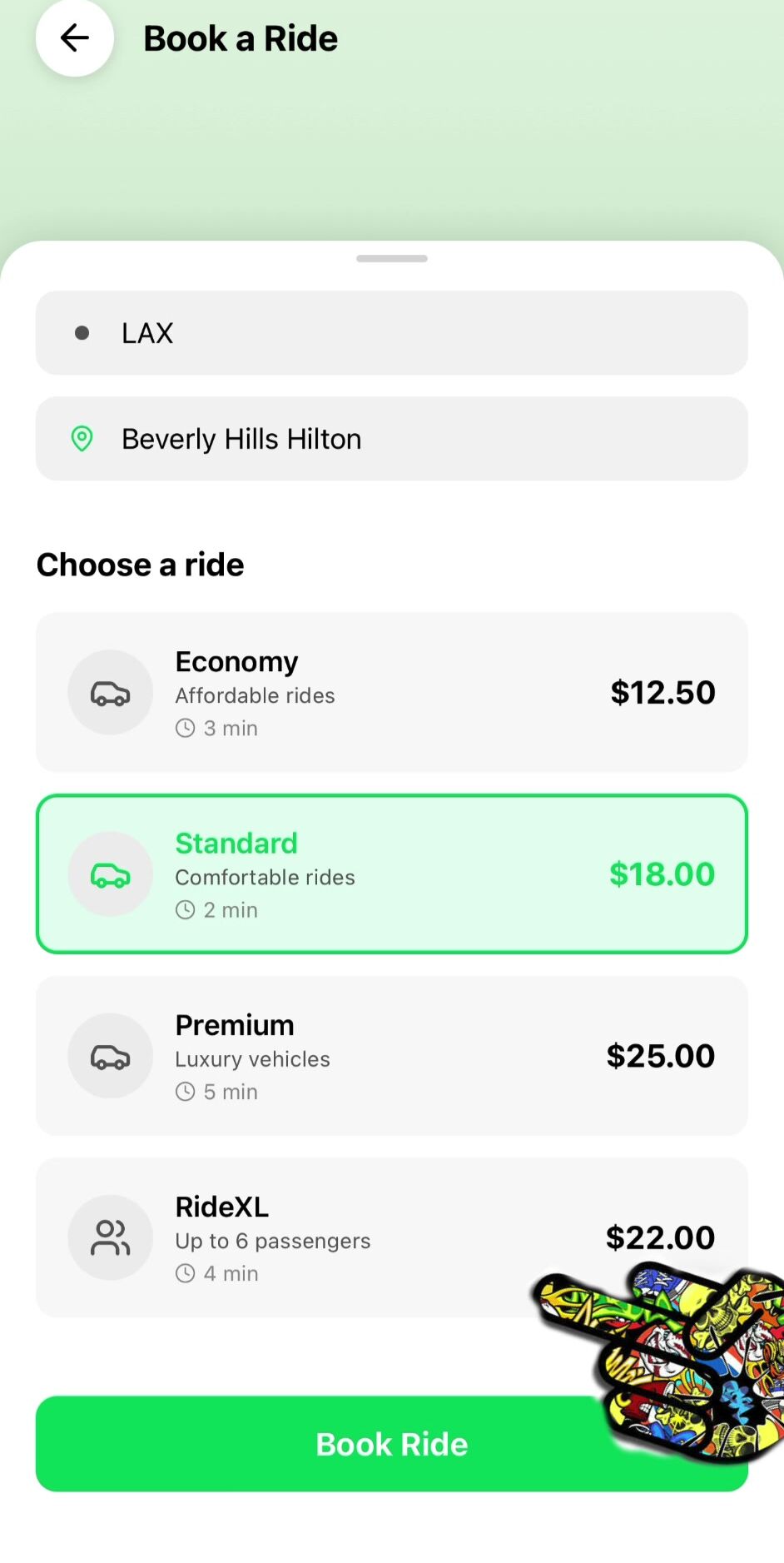The width and height of the screenshot is (784, 1563).
Task: Click the clock icon under Economy
Action: point(185,729)
